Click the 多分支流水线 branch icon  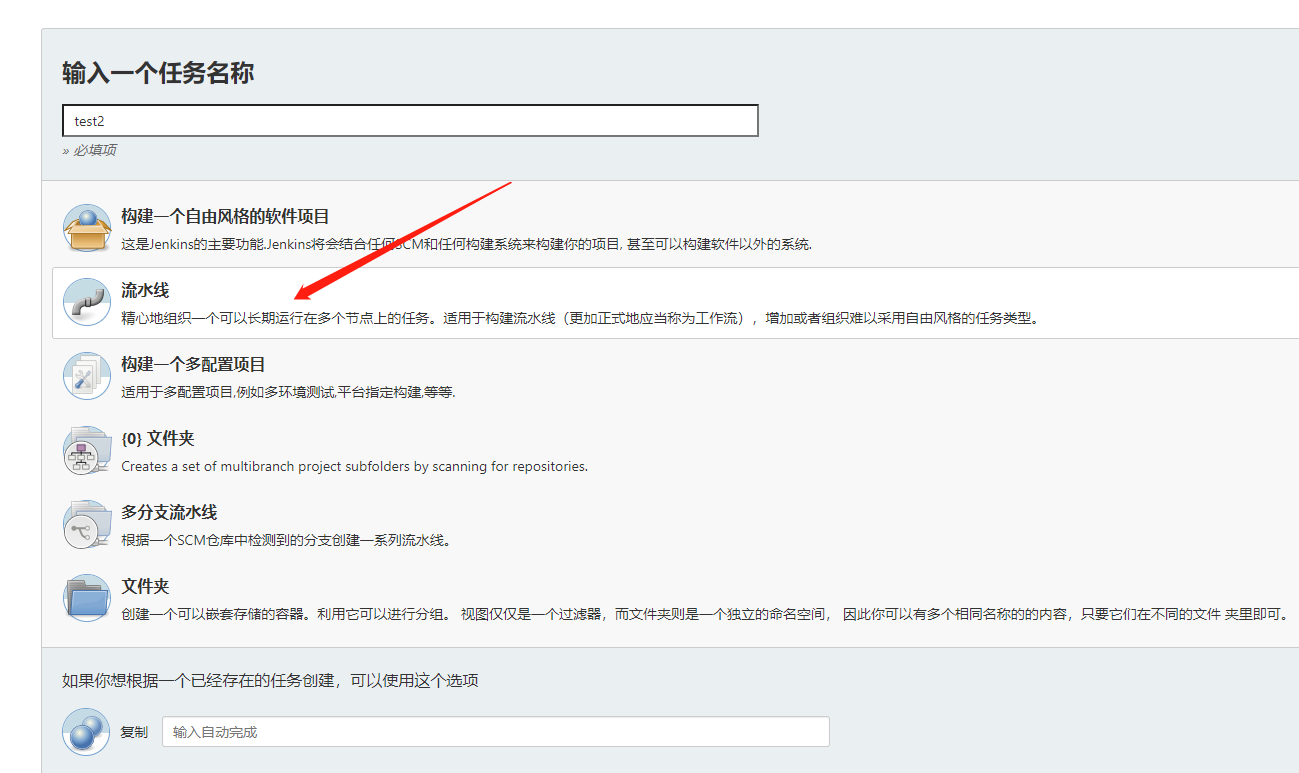[87, 524]
